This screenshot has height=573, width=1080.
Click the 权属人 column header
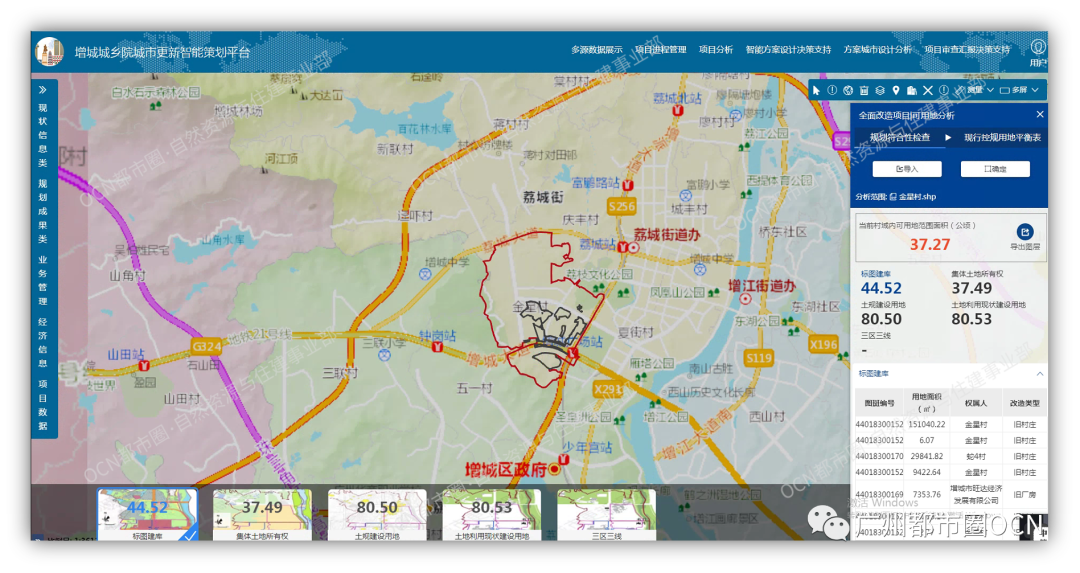976,403
